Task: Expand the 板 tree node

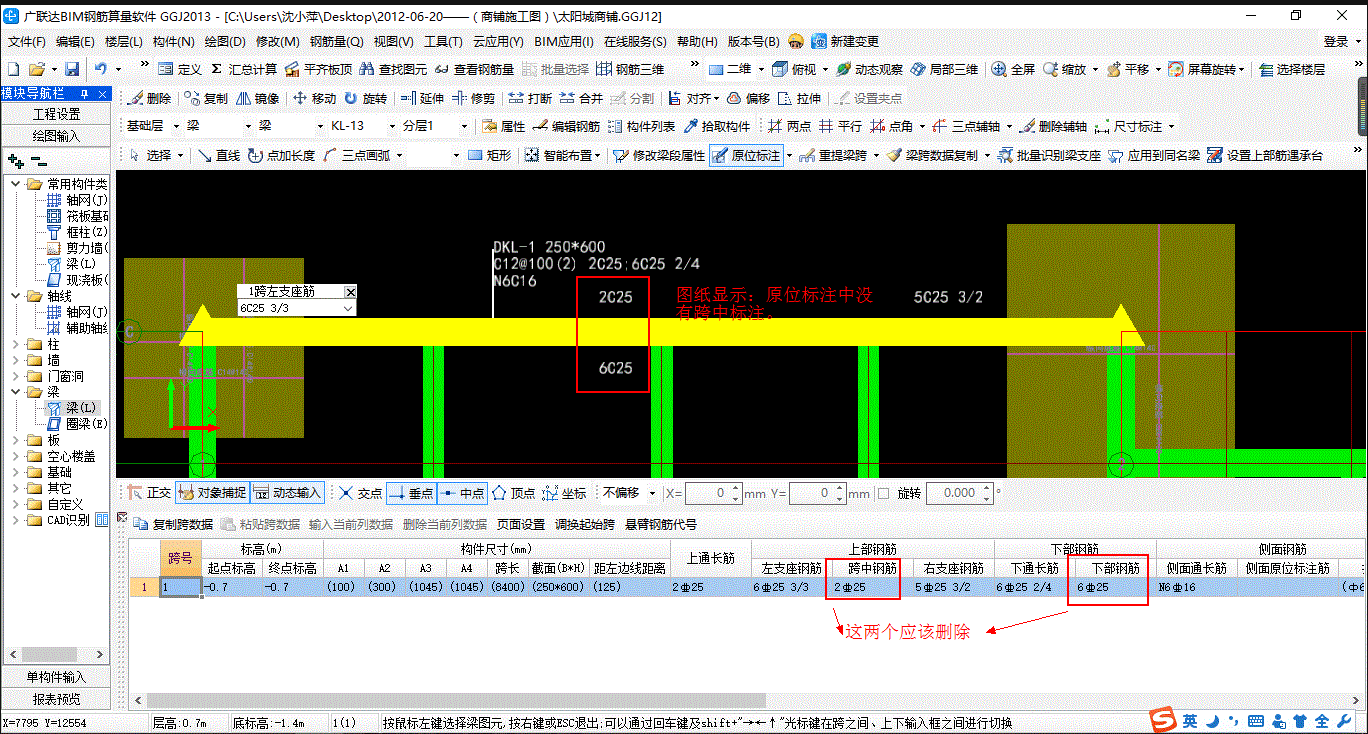Action: 17,440
